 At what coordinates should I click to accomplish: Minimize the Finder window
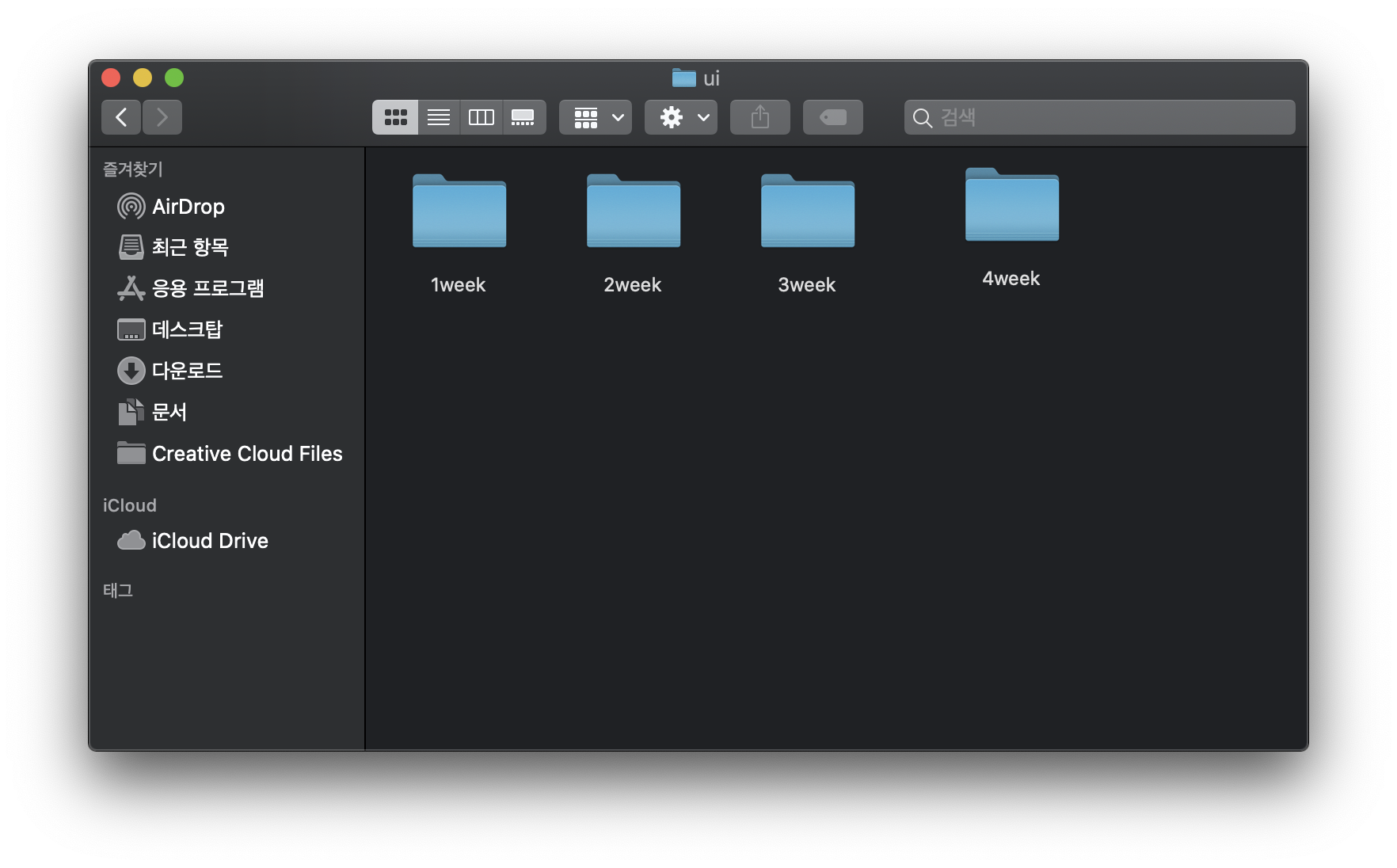click(143, 78)
